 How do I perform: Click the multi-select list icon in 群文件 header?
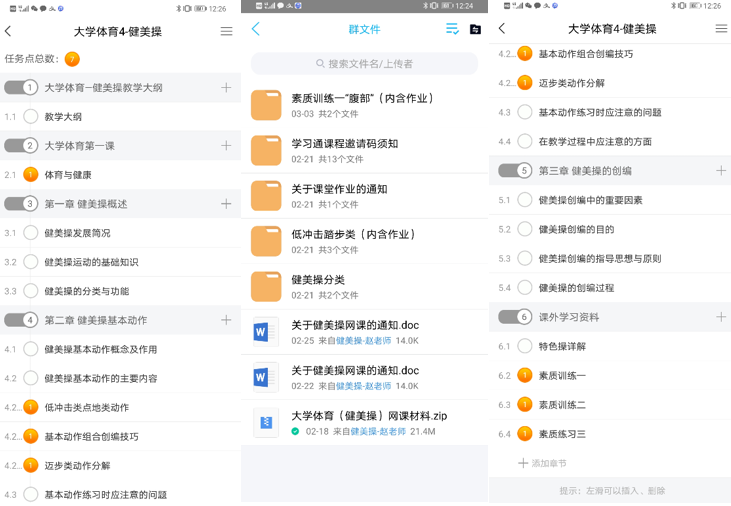[x=452, y=29]
